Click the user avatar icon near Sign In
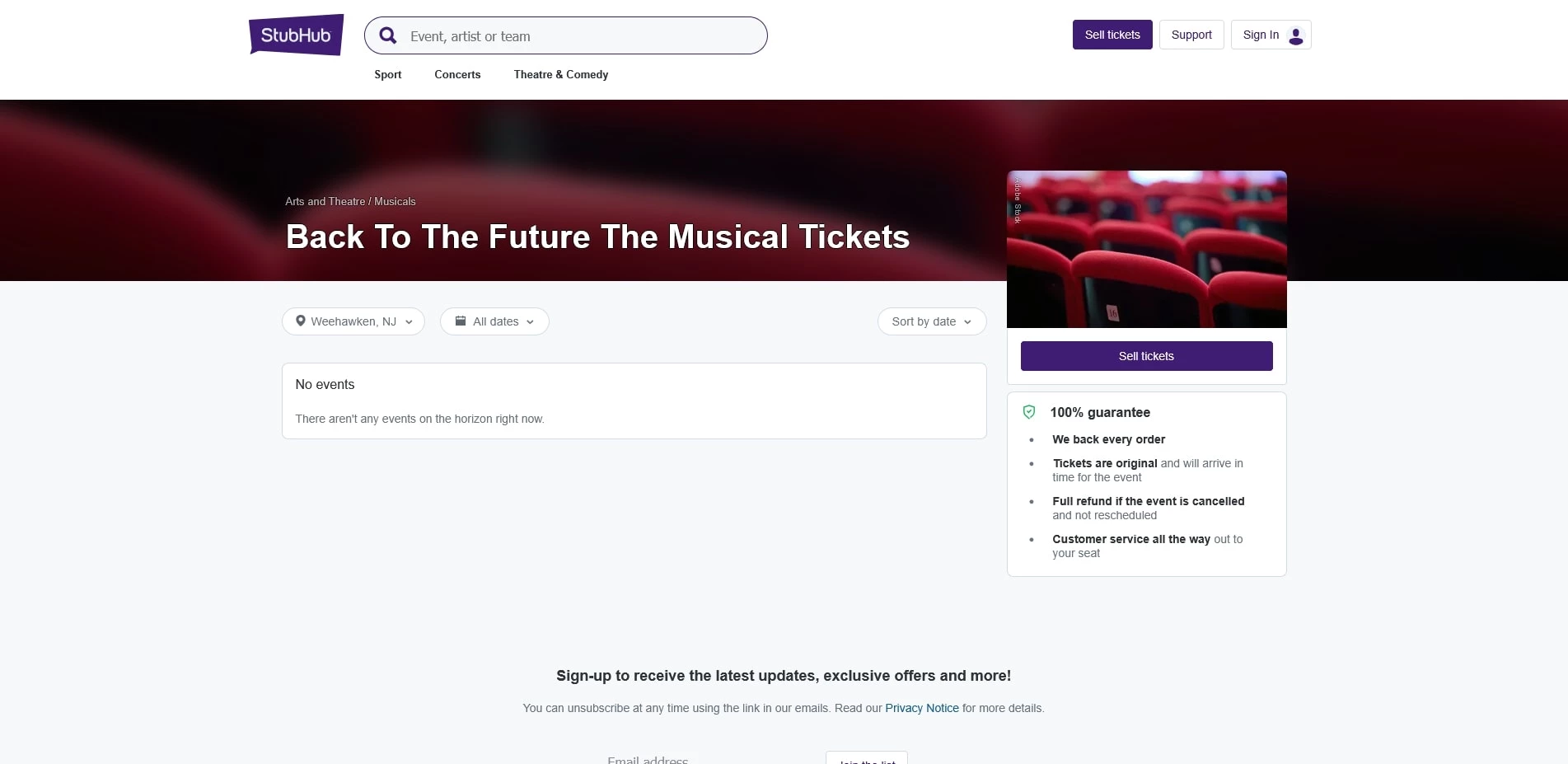Viewport: 1568px width, 764px height. (x=1294, y=35)
